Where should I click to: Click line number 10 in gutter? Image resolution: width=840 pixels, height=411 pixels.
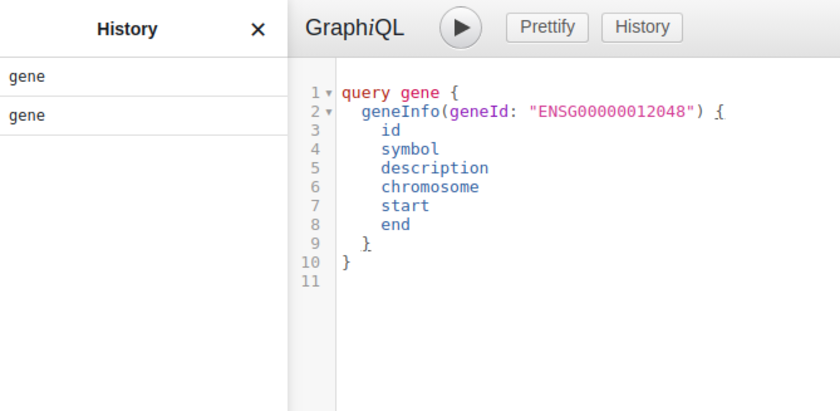pos(310,262)
